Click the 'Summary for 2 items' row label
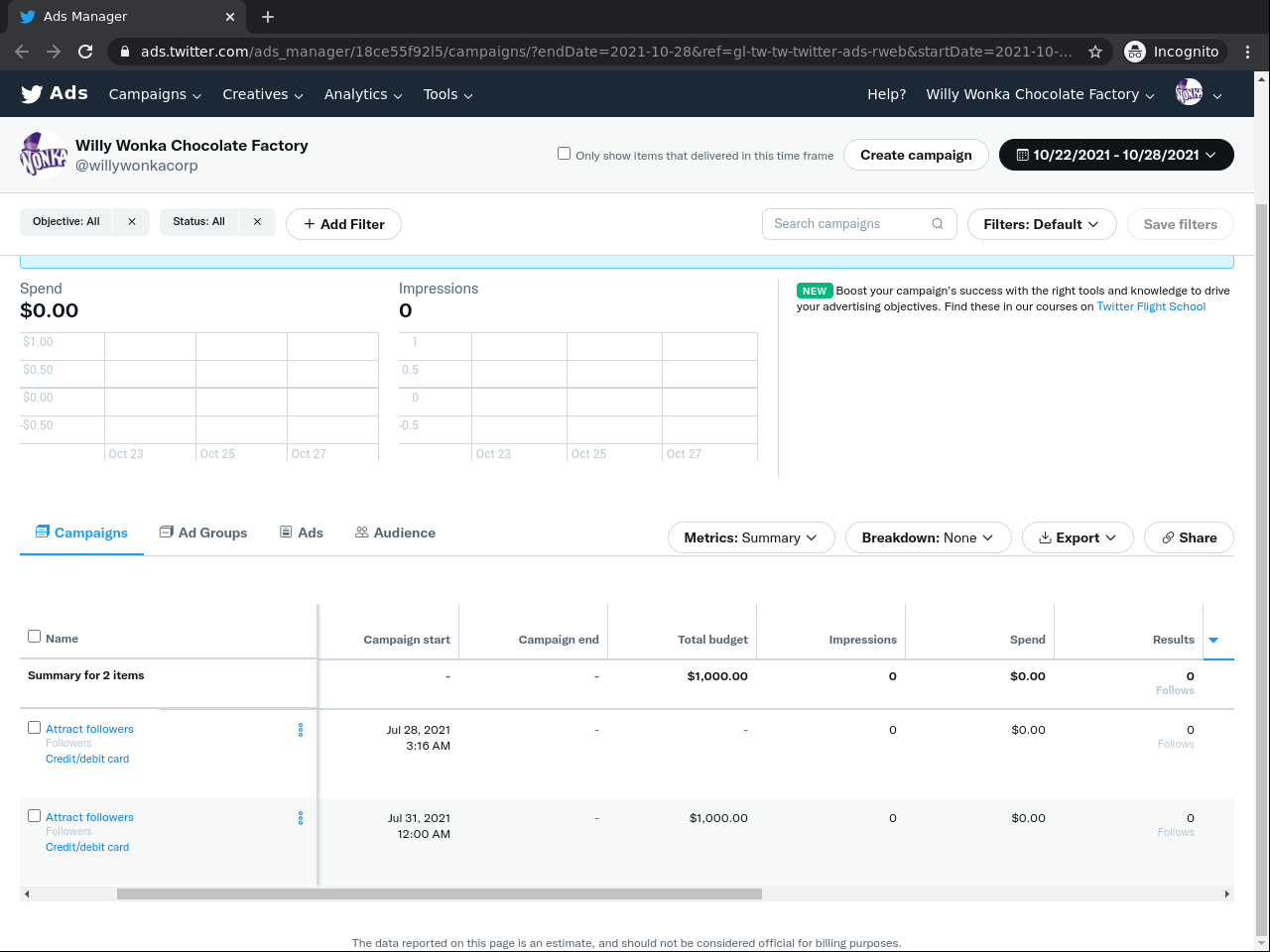This screenshot has width=1270, height=952. pos(86,675)
